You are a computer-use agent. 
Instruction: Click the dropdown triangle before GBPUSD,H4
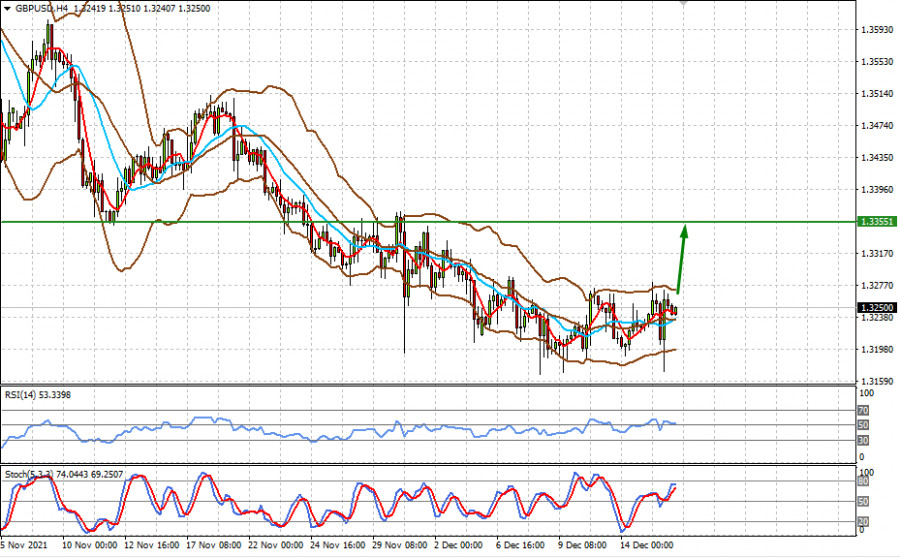pos(7,7)
